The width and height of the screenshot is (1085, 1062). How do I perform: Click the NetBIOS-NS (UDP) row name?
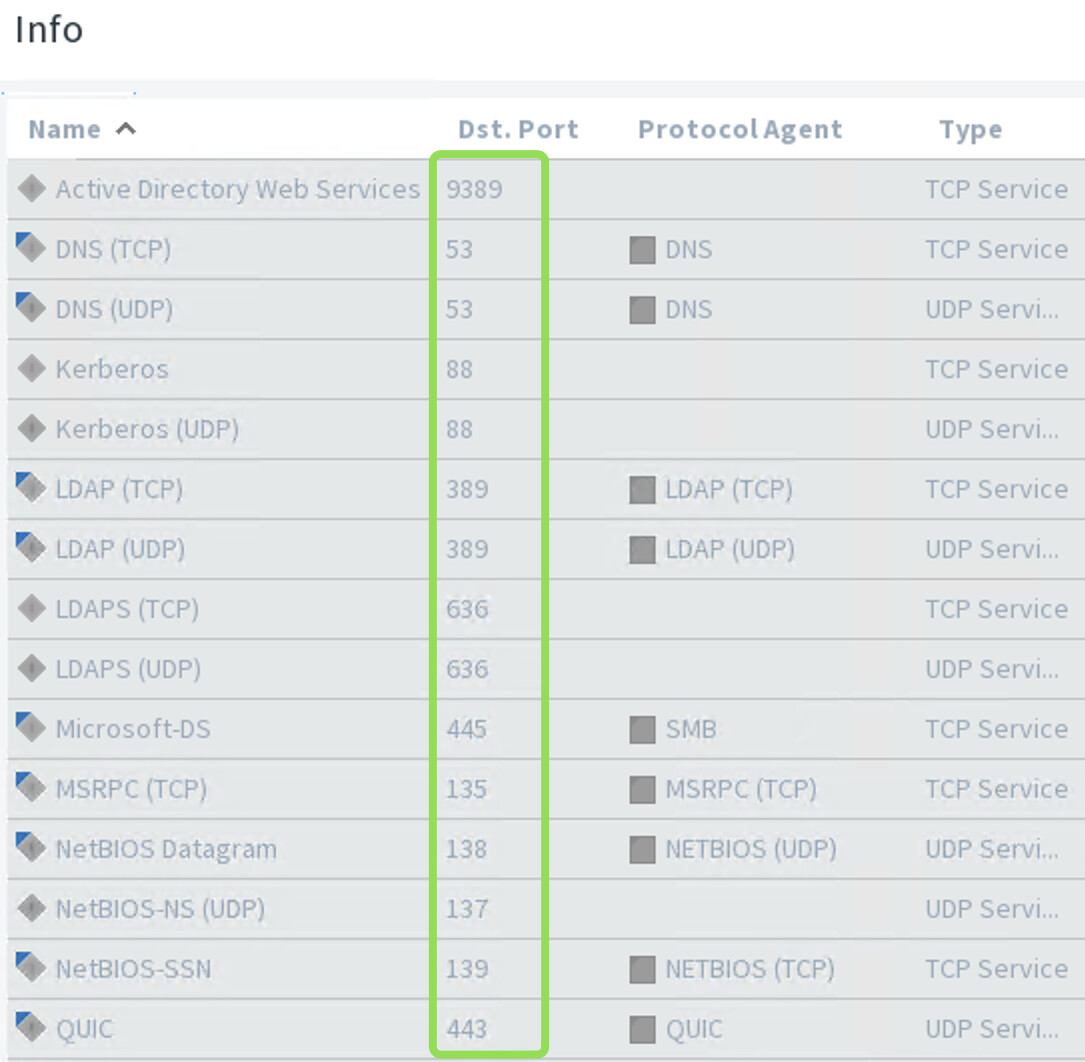point(160,909)
